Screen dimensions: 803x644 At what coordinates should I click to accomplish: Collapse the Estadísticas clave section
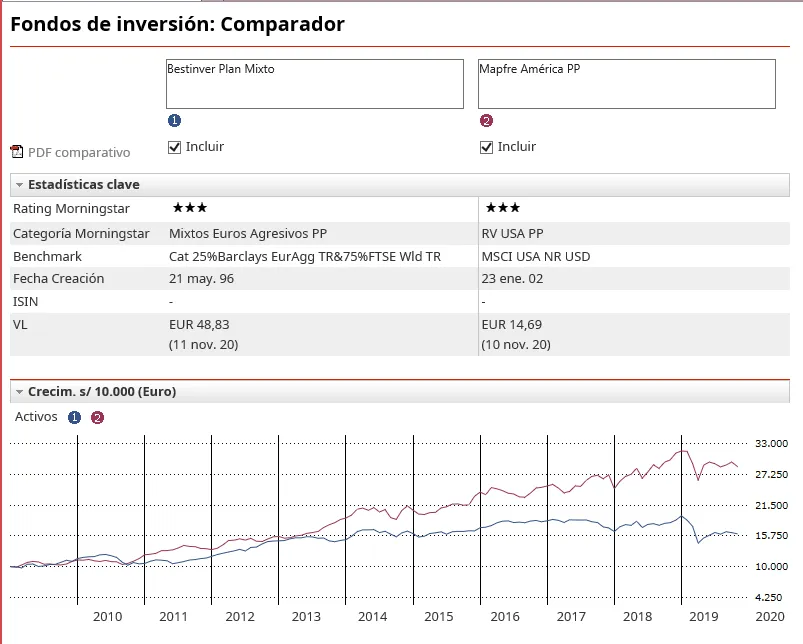tap(20, 185)
